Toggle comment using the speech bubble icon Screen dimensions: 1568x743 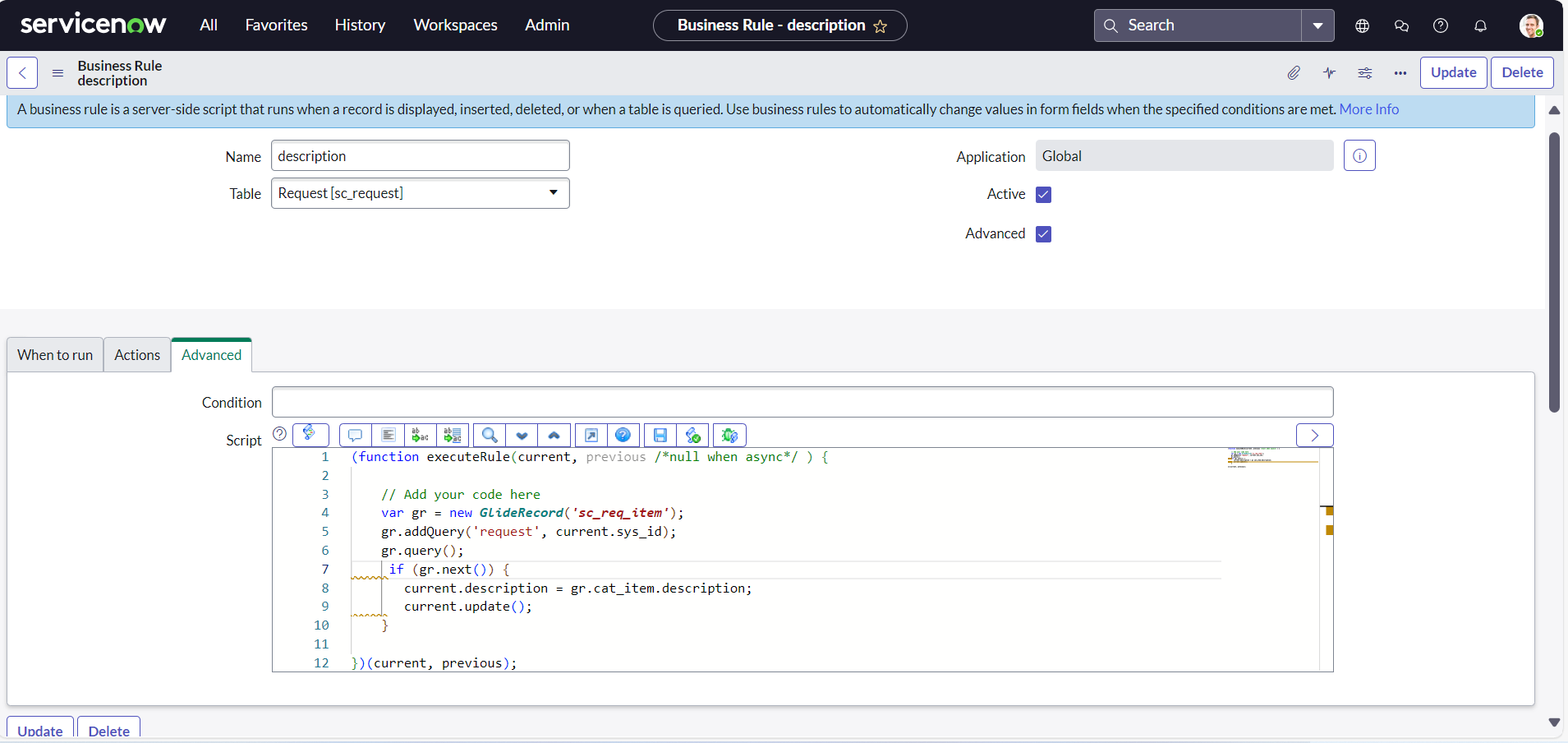point(355,435)
